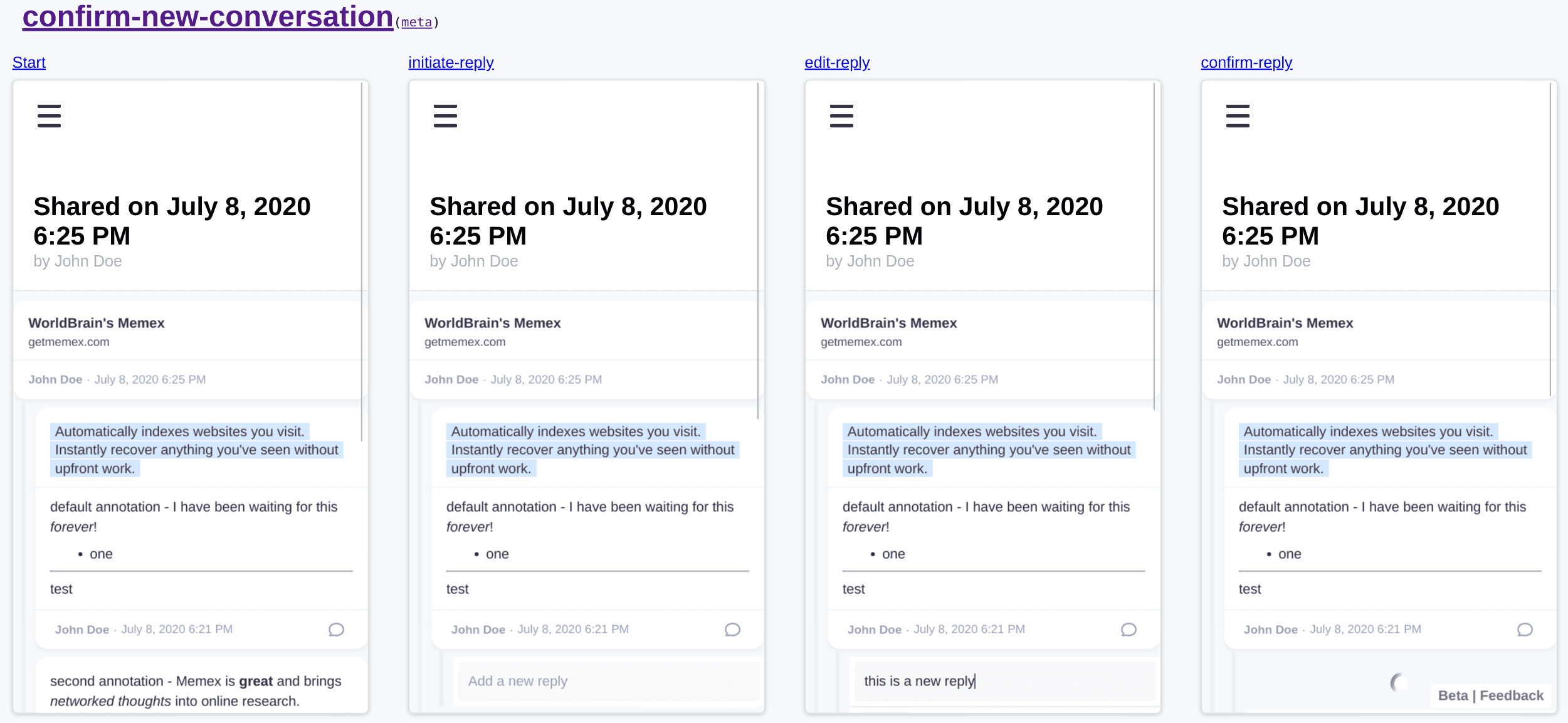Open the confirm-new-conversation heading link
This screenshot has width=1568, height=723.
click(208, 17)
